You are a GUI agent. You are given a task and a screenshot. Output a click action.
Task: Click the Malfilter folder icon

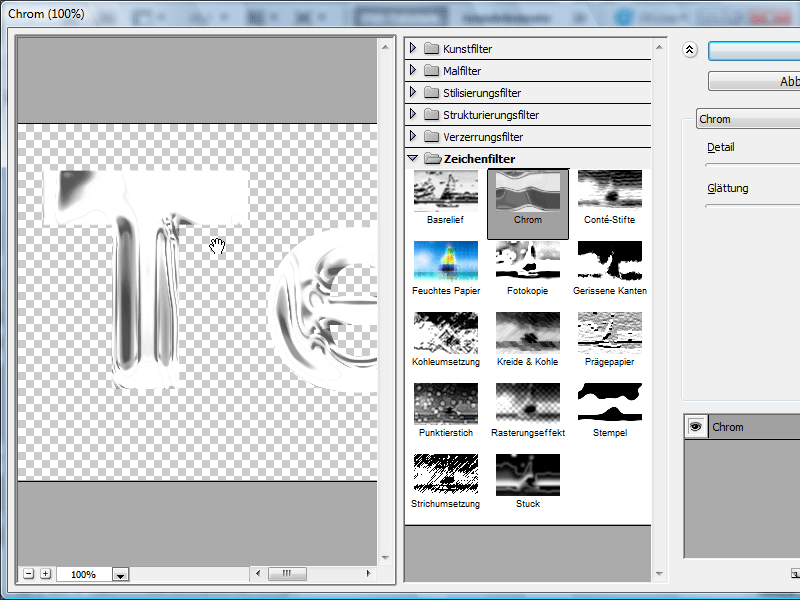(432, 70)
